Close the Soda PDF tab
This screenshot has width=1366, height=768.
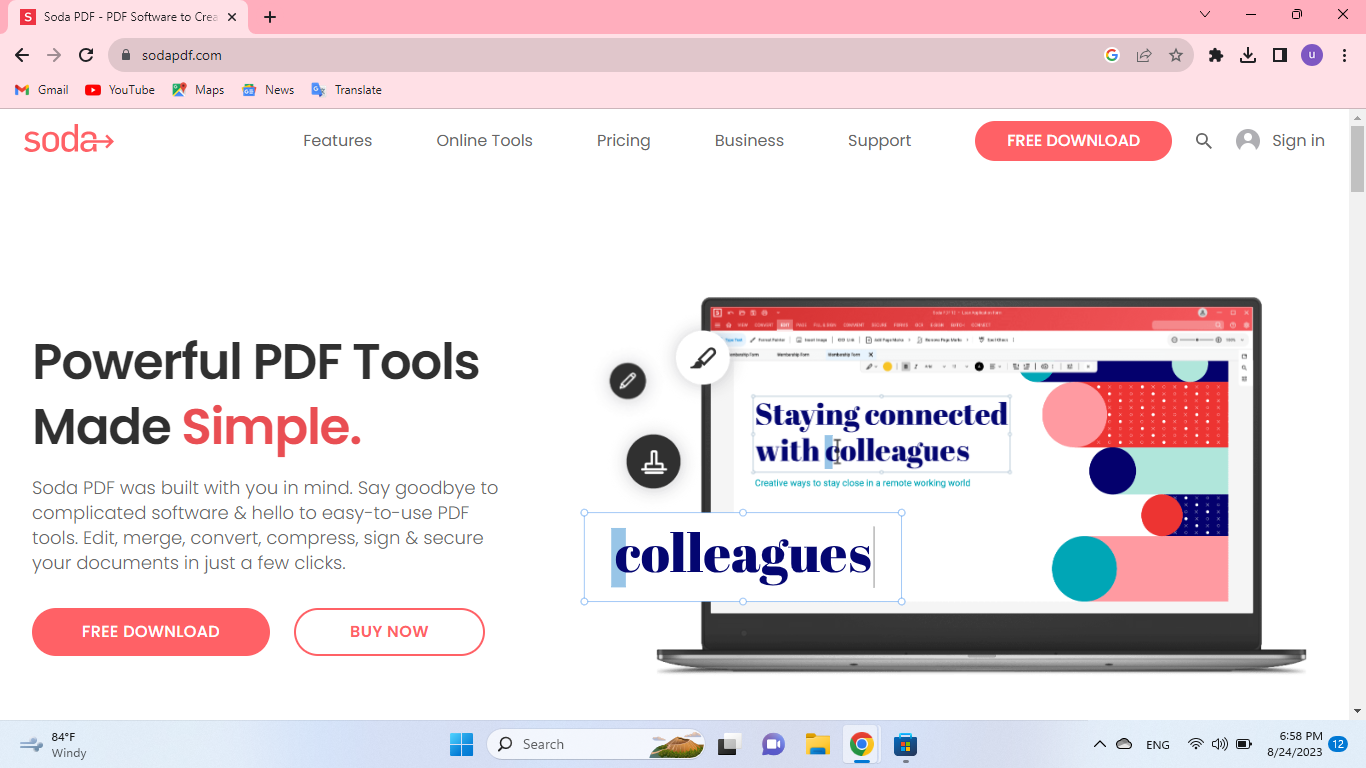point(232,17)
